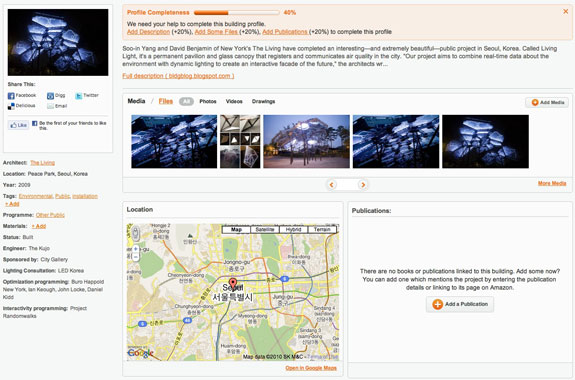Switch map to Terrain view
Image resolution: width=575 pixels, height=380 pixels.
[x=322, y=230]
